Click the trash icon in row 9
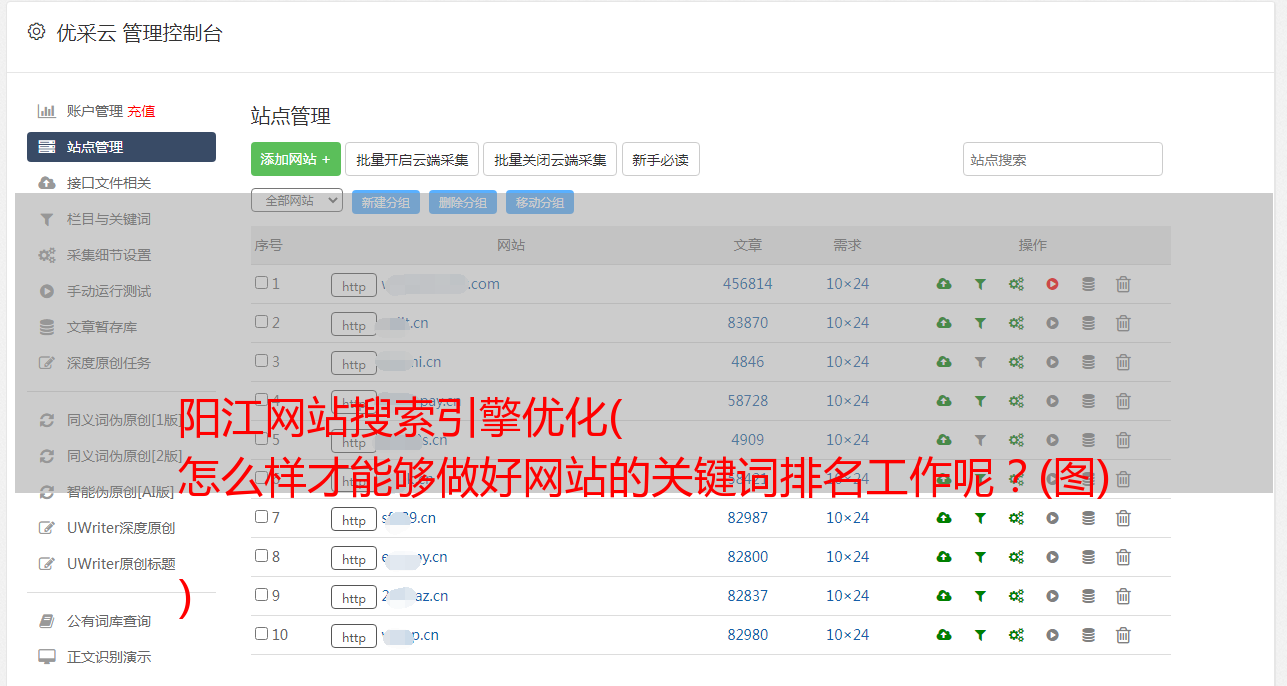The width and height of the screenshot is (1287, 686). (1123, 596)
